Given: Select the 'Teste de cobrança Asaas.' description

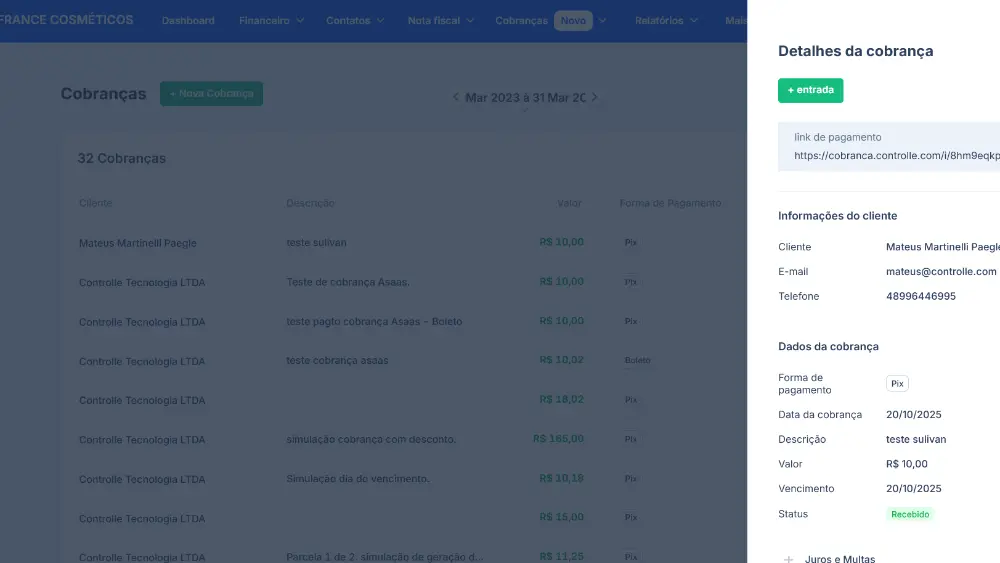Looking at the screenshot, I should [348, 282].
